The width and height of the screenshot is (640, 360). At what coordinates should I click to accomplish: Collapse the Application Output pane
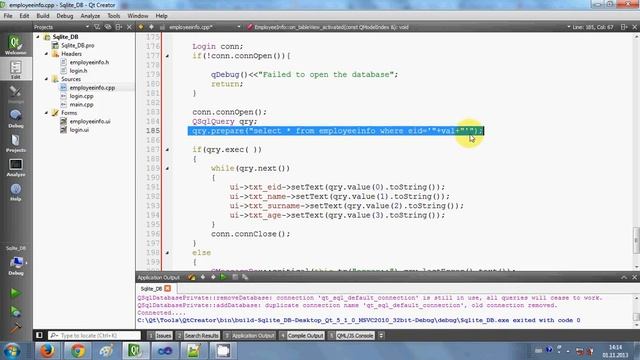tap(624, 277)
